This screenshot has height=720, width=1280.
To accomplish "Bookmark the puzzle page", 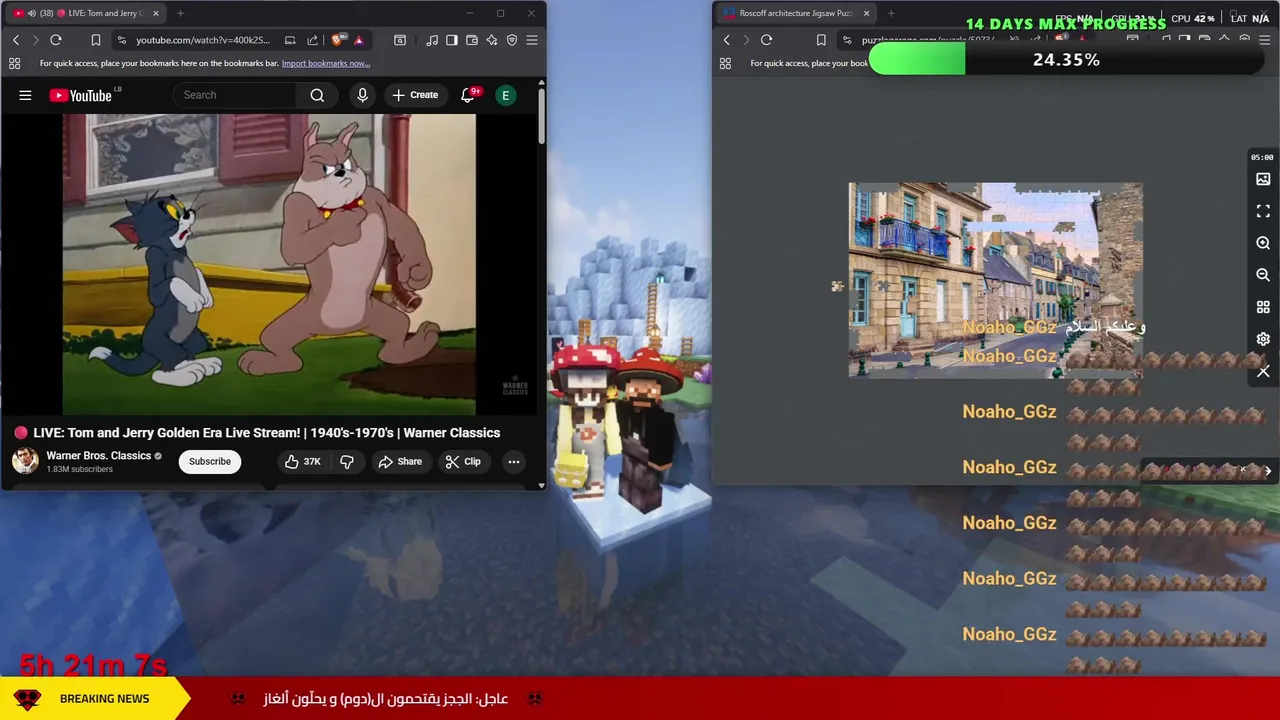I will [x=821, y=40].
